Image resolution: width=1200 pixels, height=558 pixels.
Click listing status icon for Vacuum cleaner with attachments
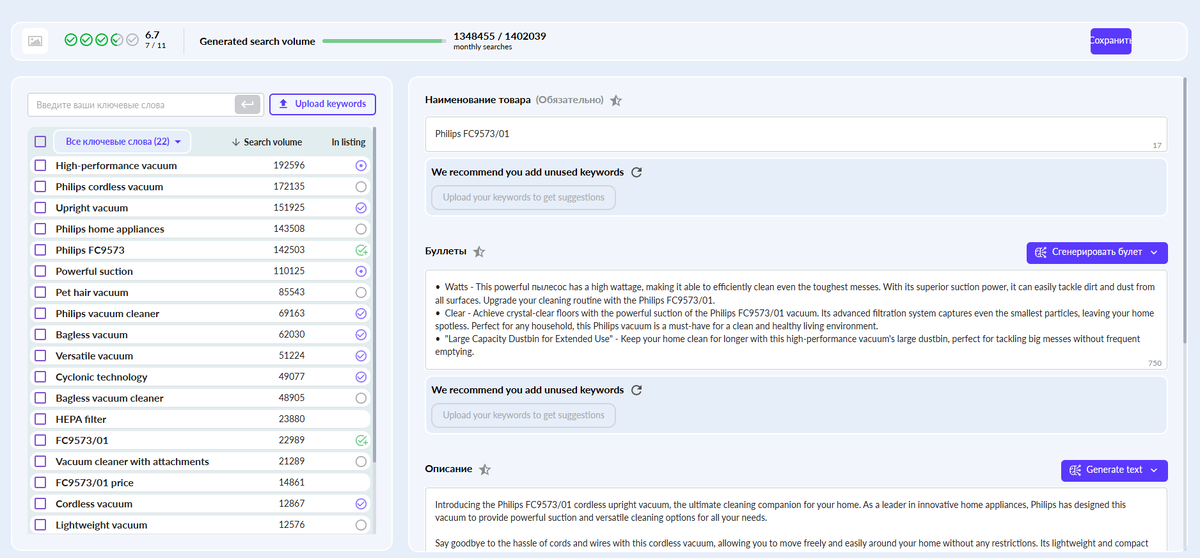click(x=361, y=461)
